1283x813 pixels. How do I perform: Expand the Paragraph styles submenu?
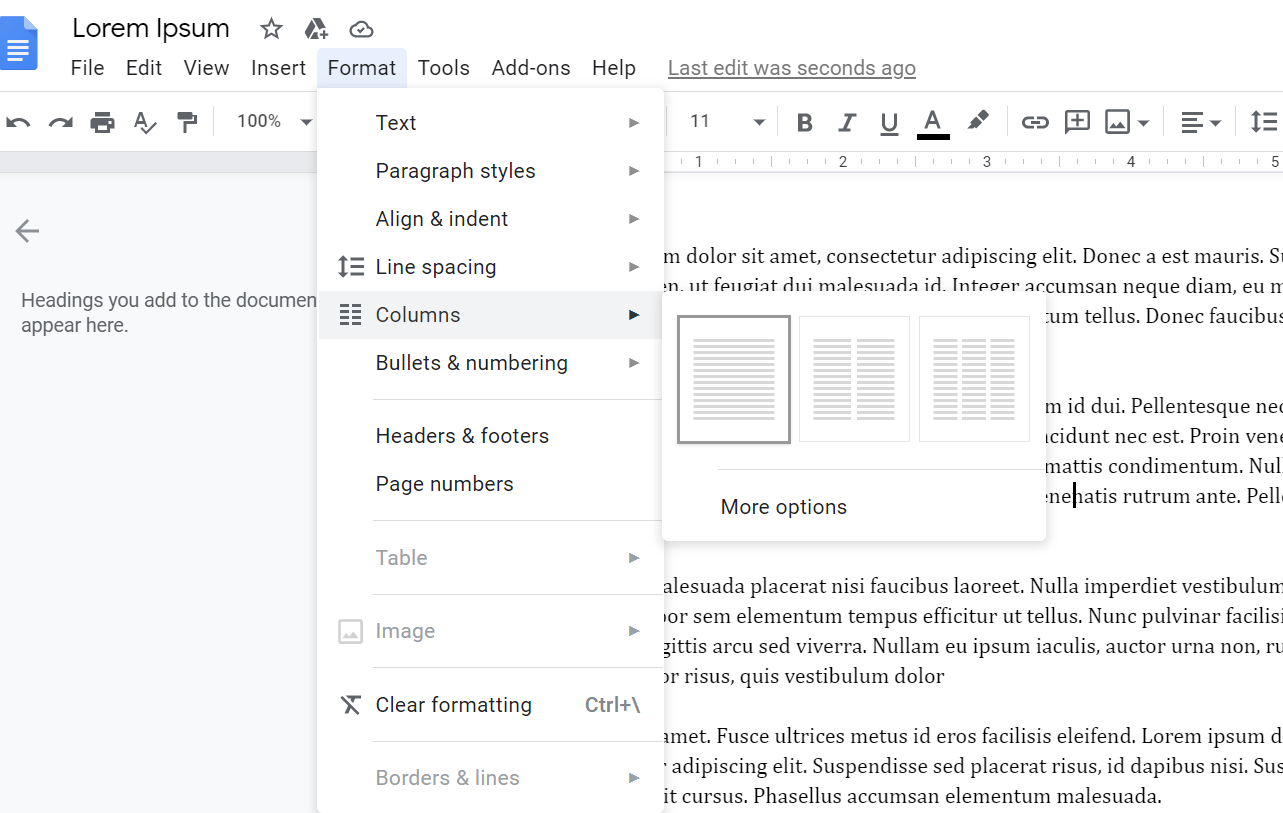click(x=455, y=170)
